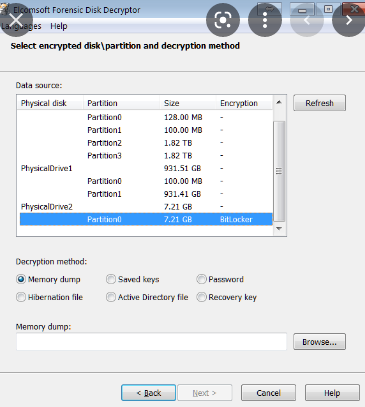Click the scroll up arrow of the list
Image resolution: width=365 pixels, height=407 pixels.
click(279, 102)
